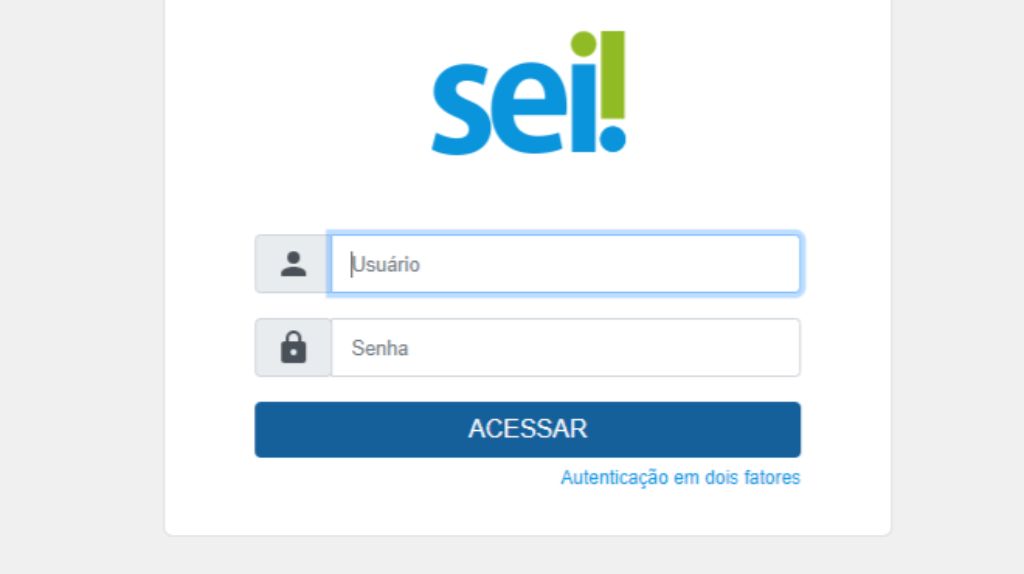
Task: Click the padlock password icon
Action: 293,347
